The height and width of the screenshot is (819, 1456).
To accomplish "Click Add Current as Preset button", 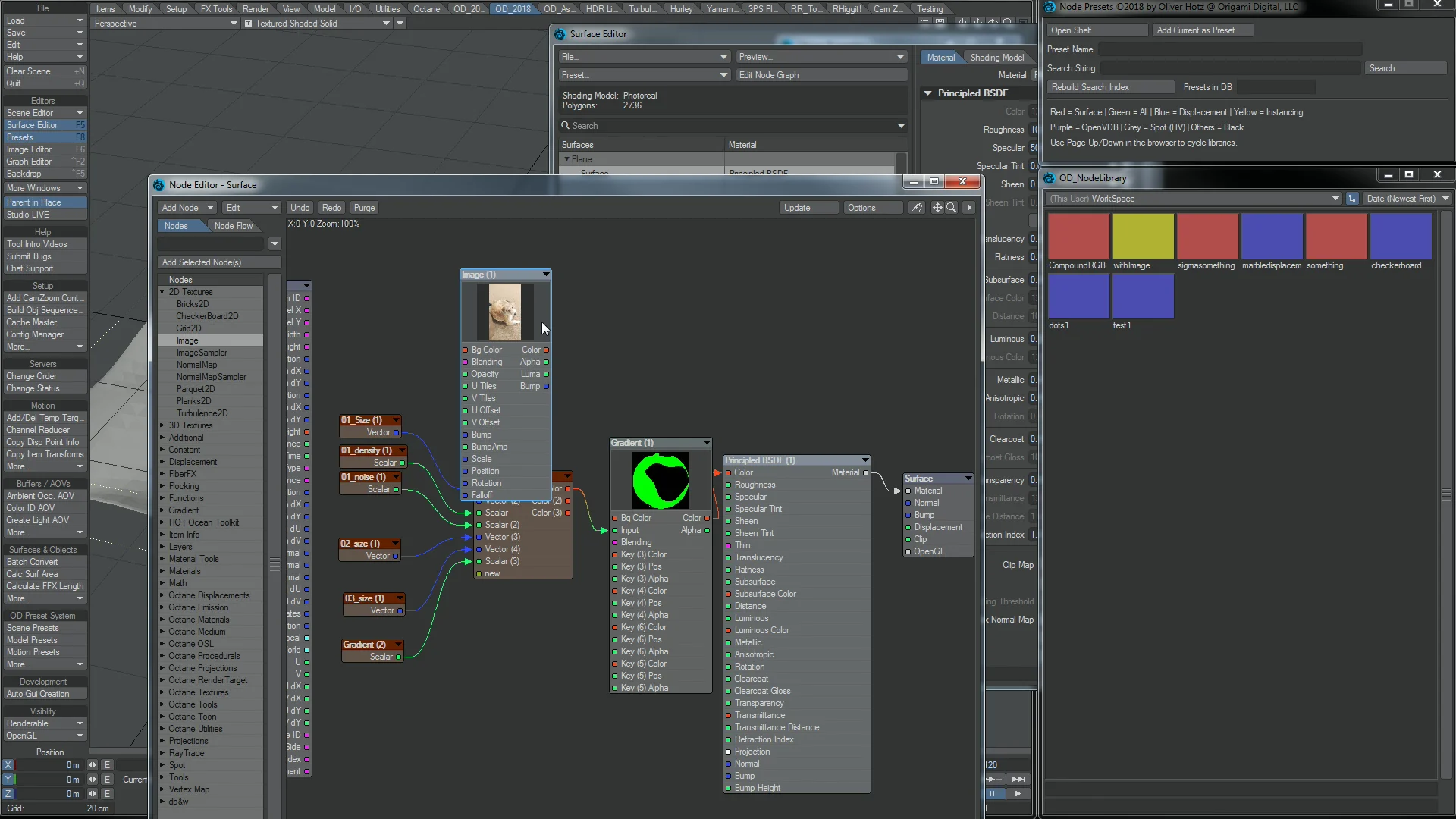I will (1202, 30).
